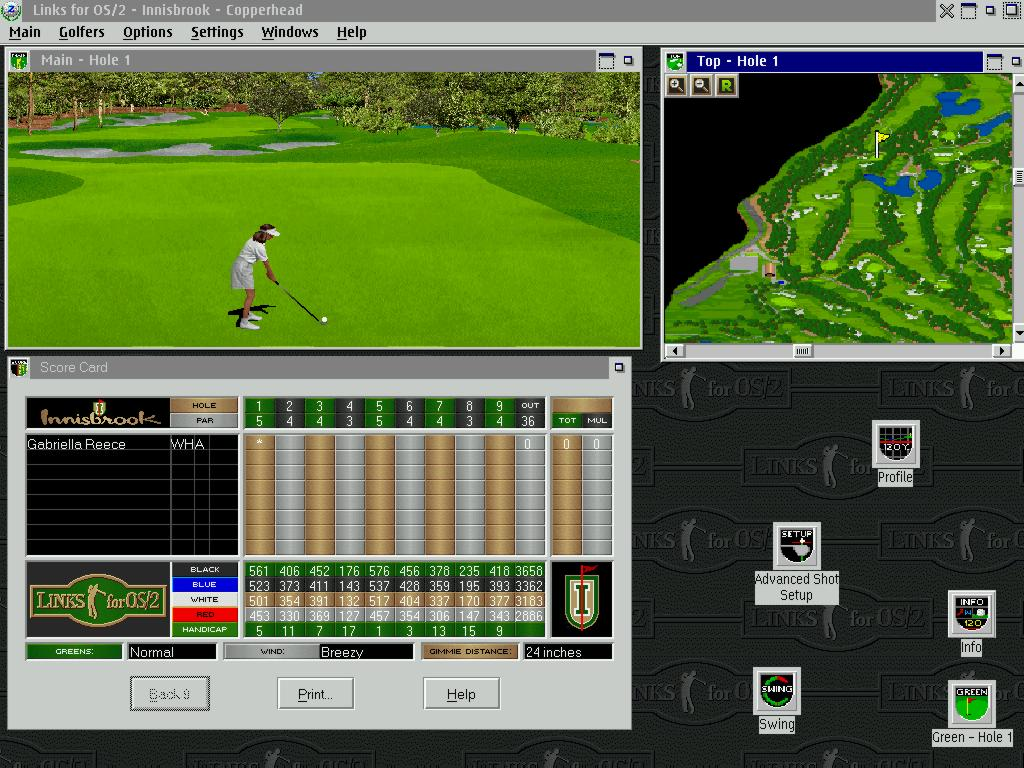The width and height of the screenshot is (1024, 768).
Task: Click the Back 9 button
Action: tap(170, 694)
